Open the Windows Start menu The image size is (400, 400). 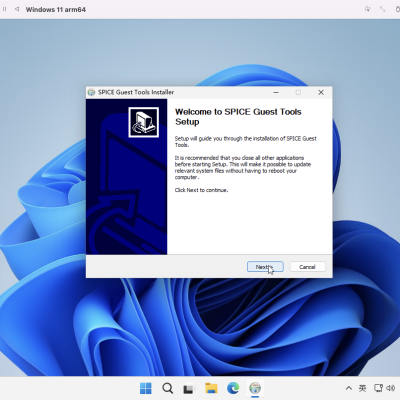[x=146, y=388]
